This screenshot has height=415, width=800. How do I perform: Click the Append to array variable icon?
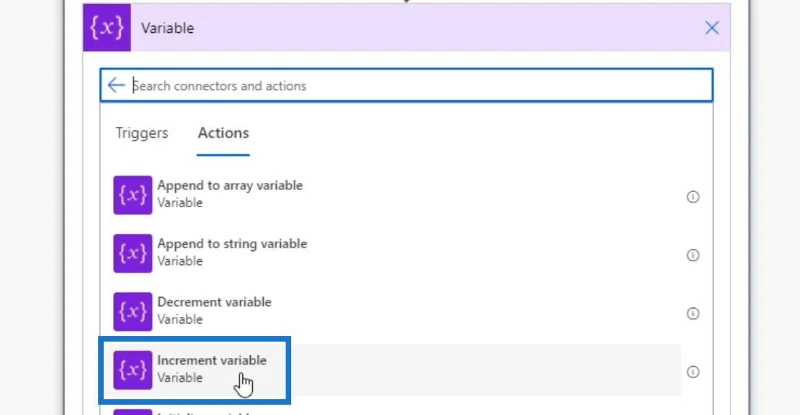coord(133,195)
